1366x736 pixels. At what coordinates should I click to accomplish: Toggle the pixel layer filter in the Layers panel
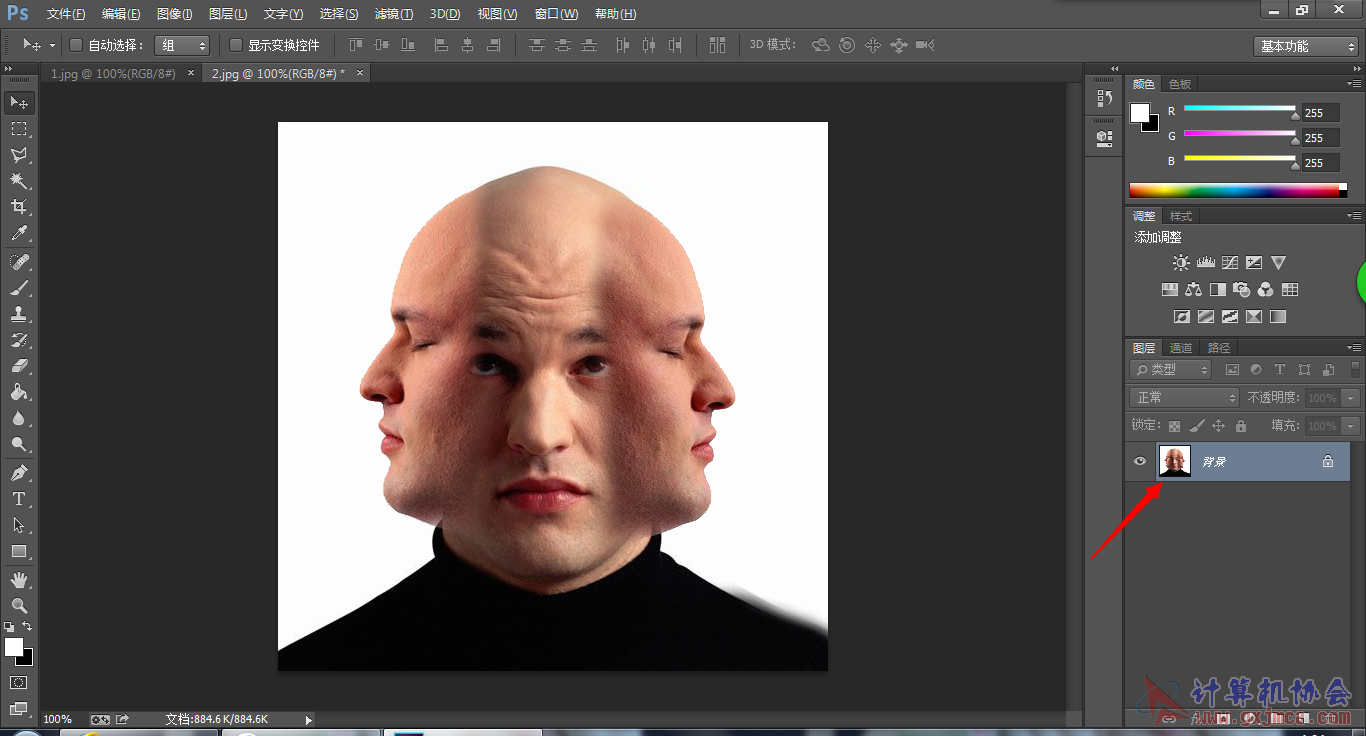(x=1232, y=370)
